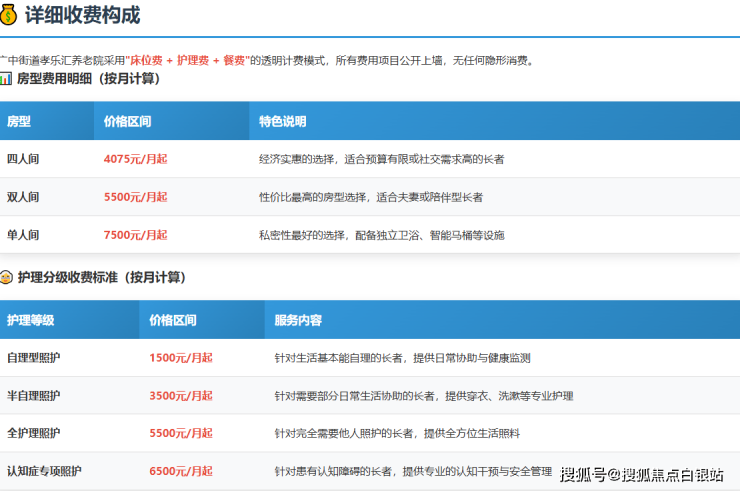The width and height of the screenshot is (740, 491).
Task: Select the 全护理照护 row label
Action: [x=34, y=434]
